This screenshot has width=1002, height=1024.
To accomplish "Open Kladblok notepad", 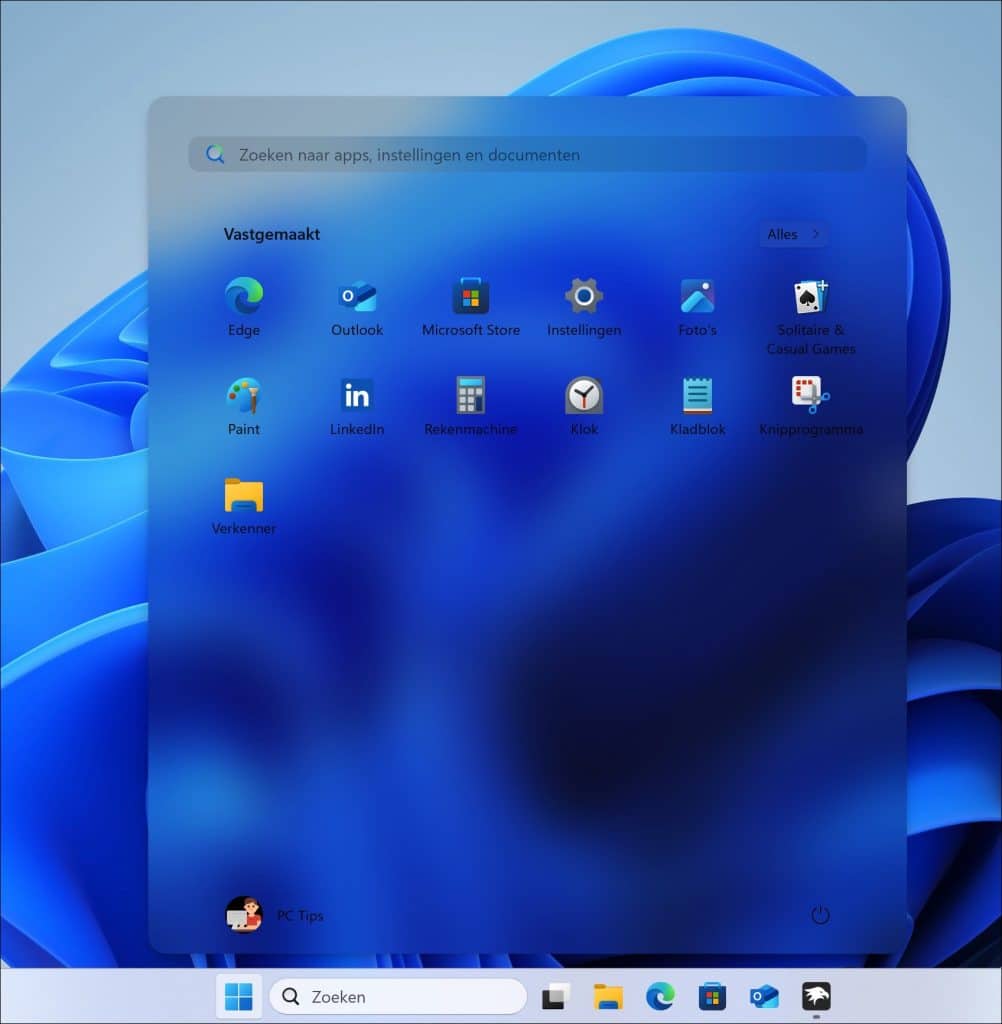I will (x=697, y=397).
